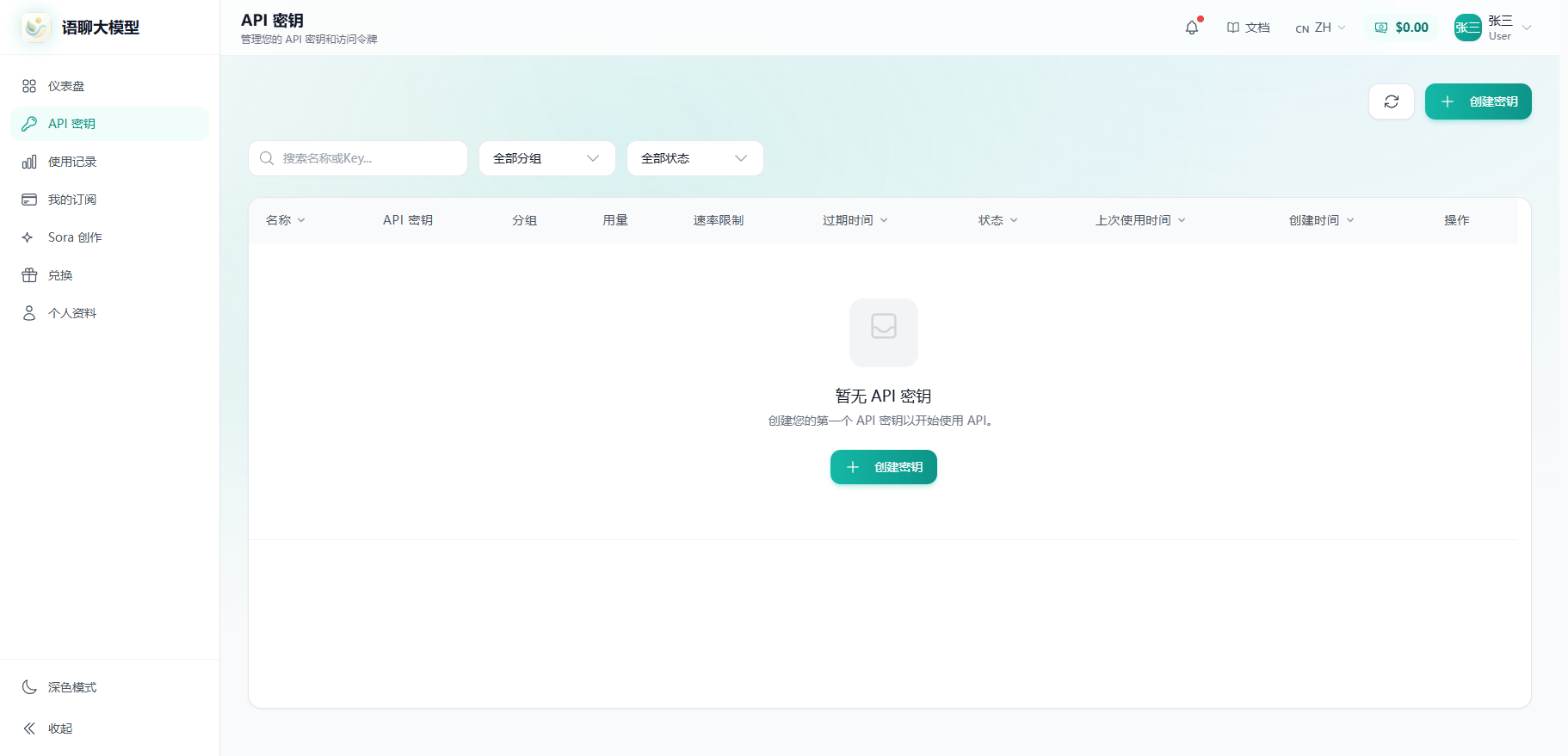1568x756 pixels.
Task: Click the 分组 column header
Action: [524, 220]
